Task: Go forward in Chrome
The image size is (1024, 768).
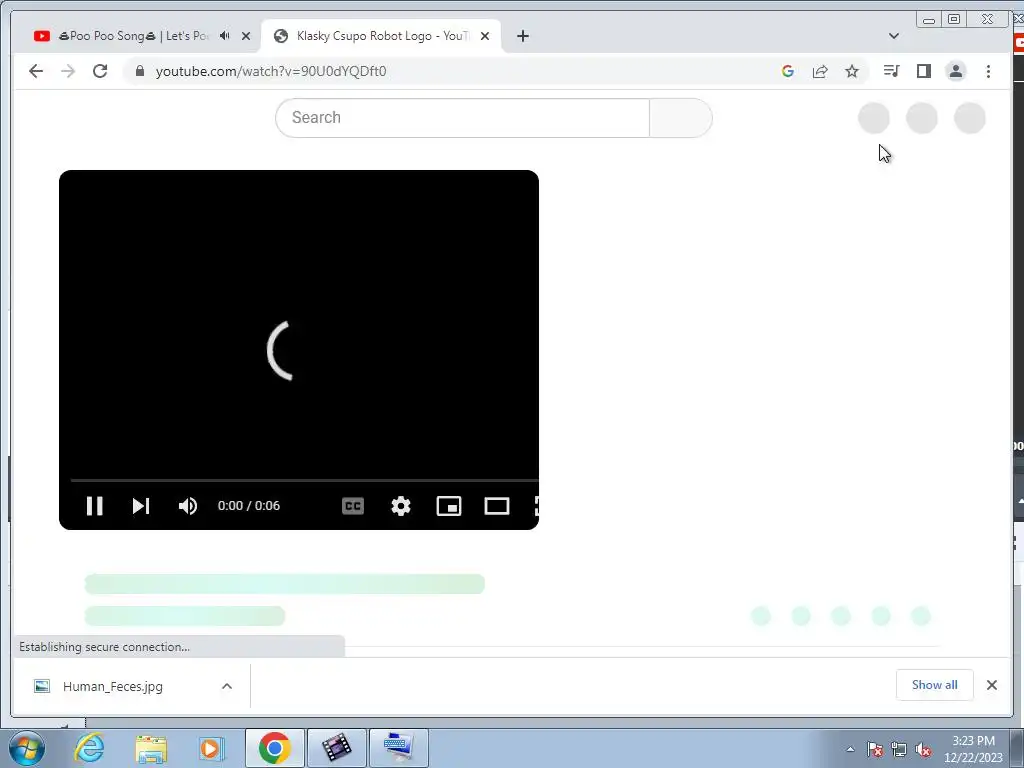Action: tap(68, 71)
